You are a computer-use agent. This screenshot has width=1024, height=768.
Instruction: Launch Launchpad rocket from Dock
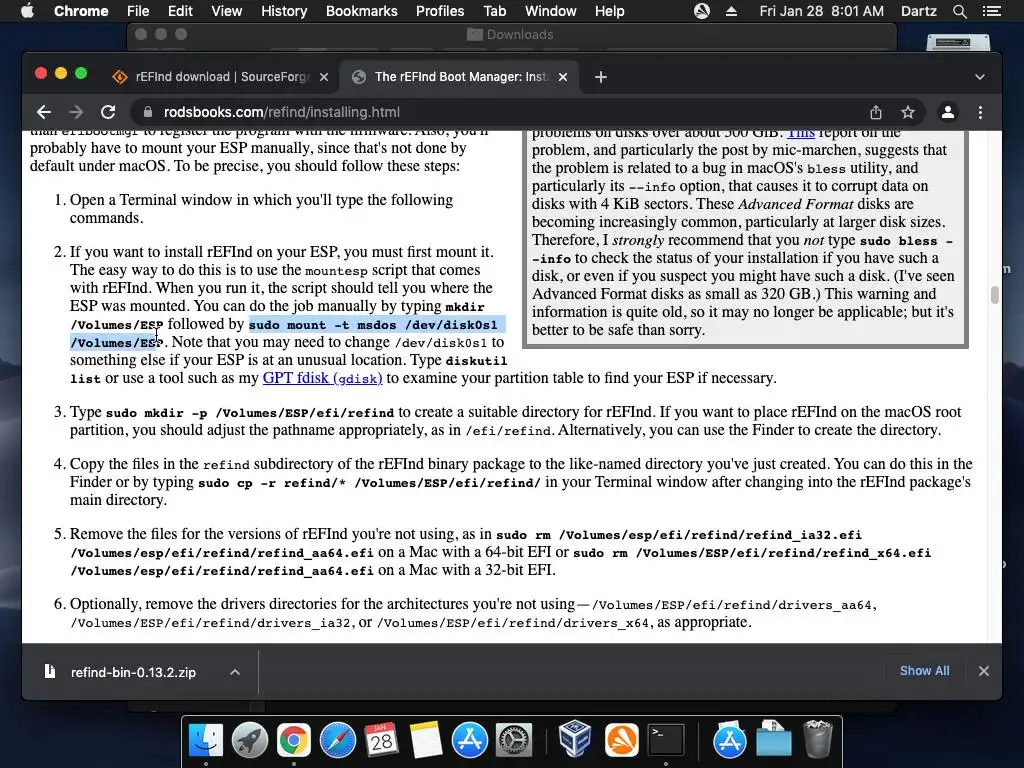[249, 741]
